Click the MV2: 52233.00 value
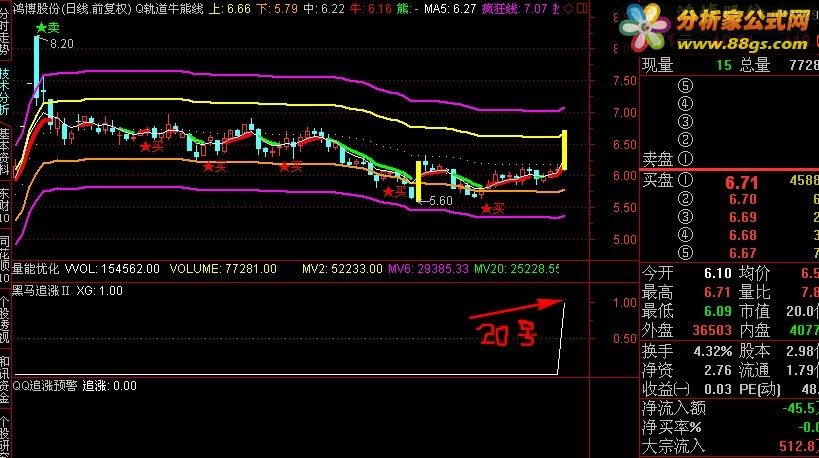The width and height of the screenshot is (819, 458). click(x=342, y=269)
